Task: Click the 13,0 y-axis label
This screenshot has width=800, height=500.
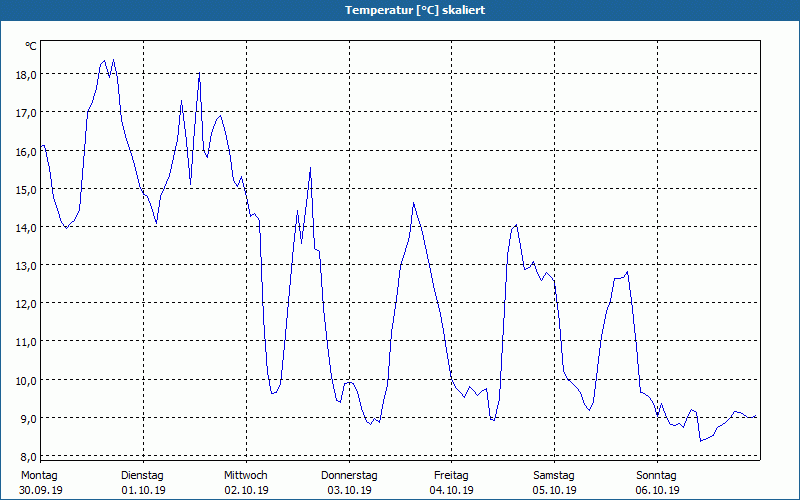Action: [27, 266]
